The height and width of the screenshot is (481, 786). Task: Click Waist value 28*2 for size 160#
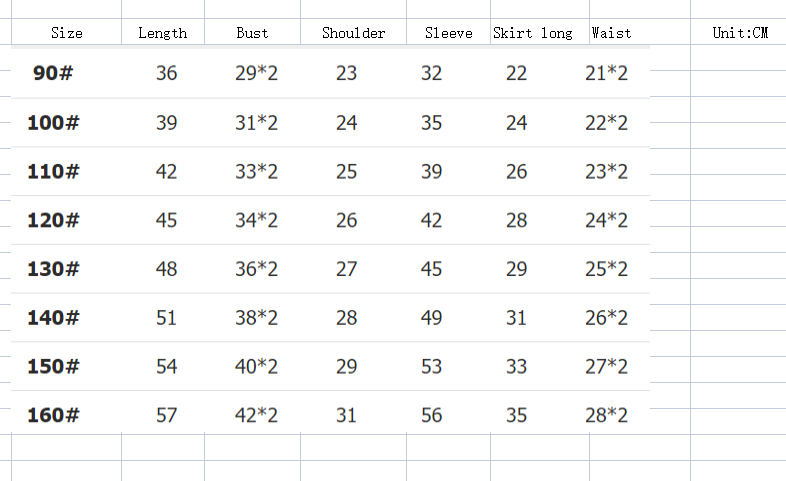(606, 415)
